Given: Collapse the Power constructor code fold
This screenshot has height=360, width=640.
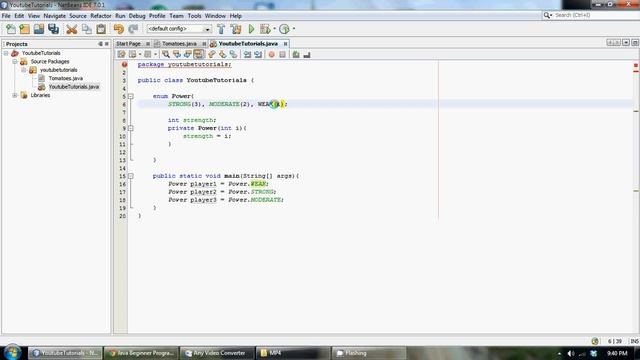Looking at the screenshot, I should (x=131, y=128).
